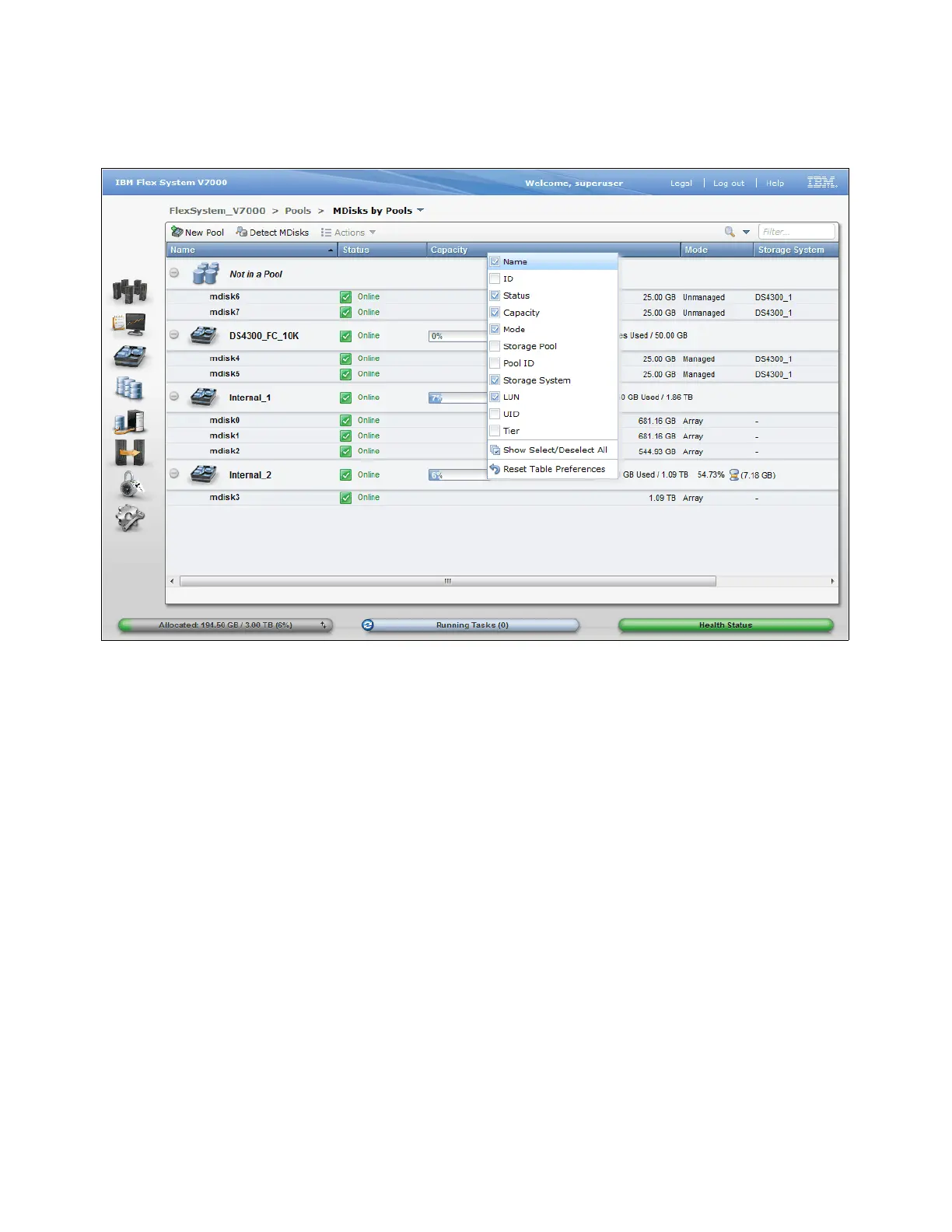The height and width of the screenshot is (1232, 952).
Task: Enable the ID column checkbox
Action: (495, 278)
